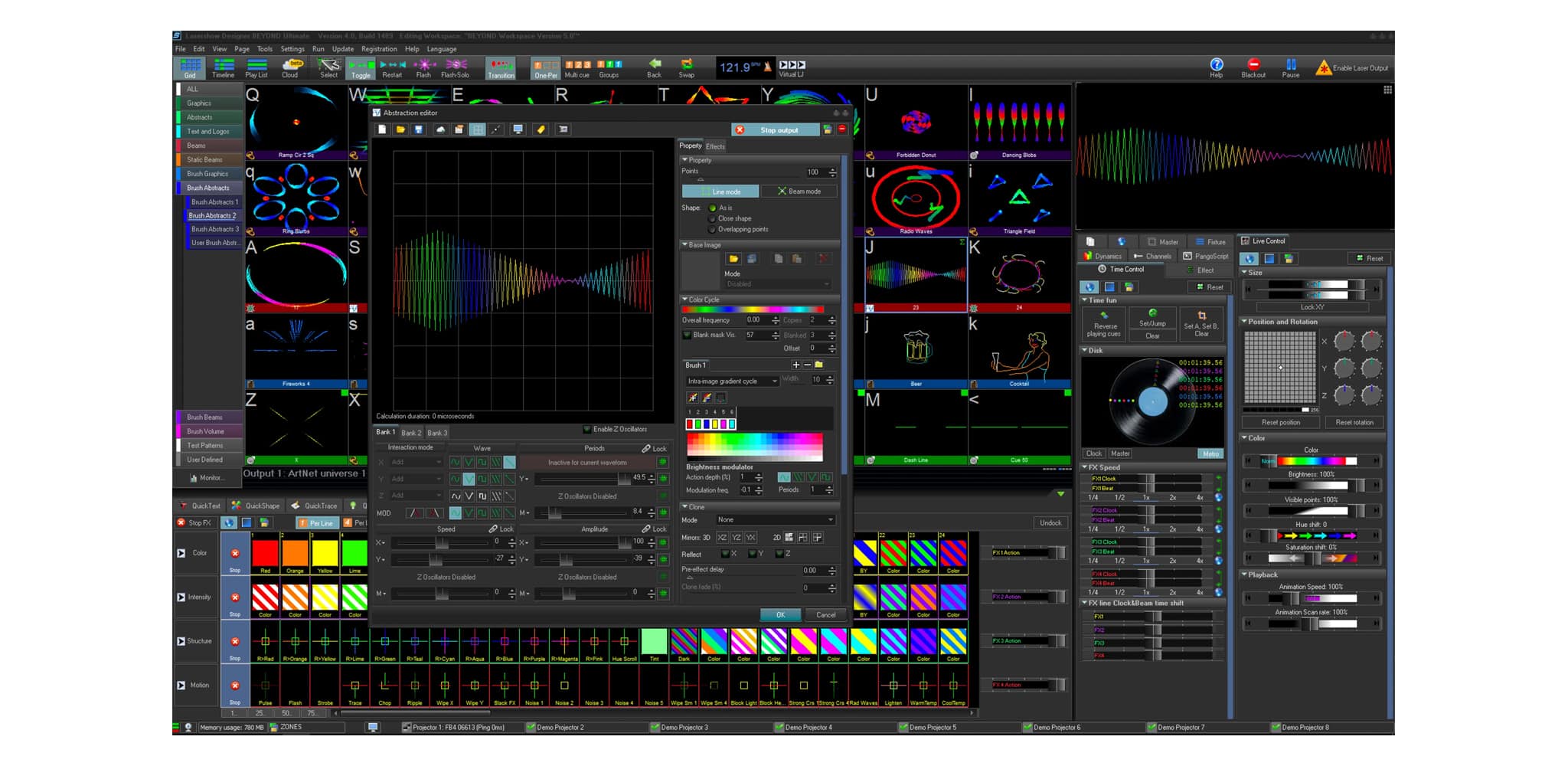Open the Timeline view
This screenshot has height=766, width=1568.
[223, 67]
